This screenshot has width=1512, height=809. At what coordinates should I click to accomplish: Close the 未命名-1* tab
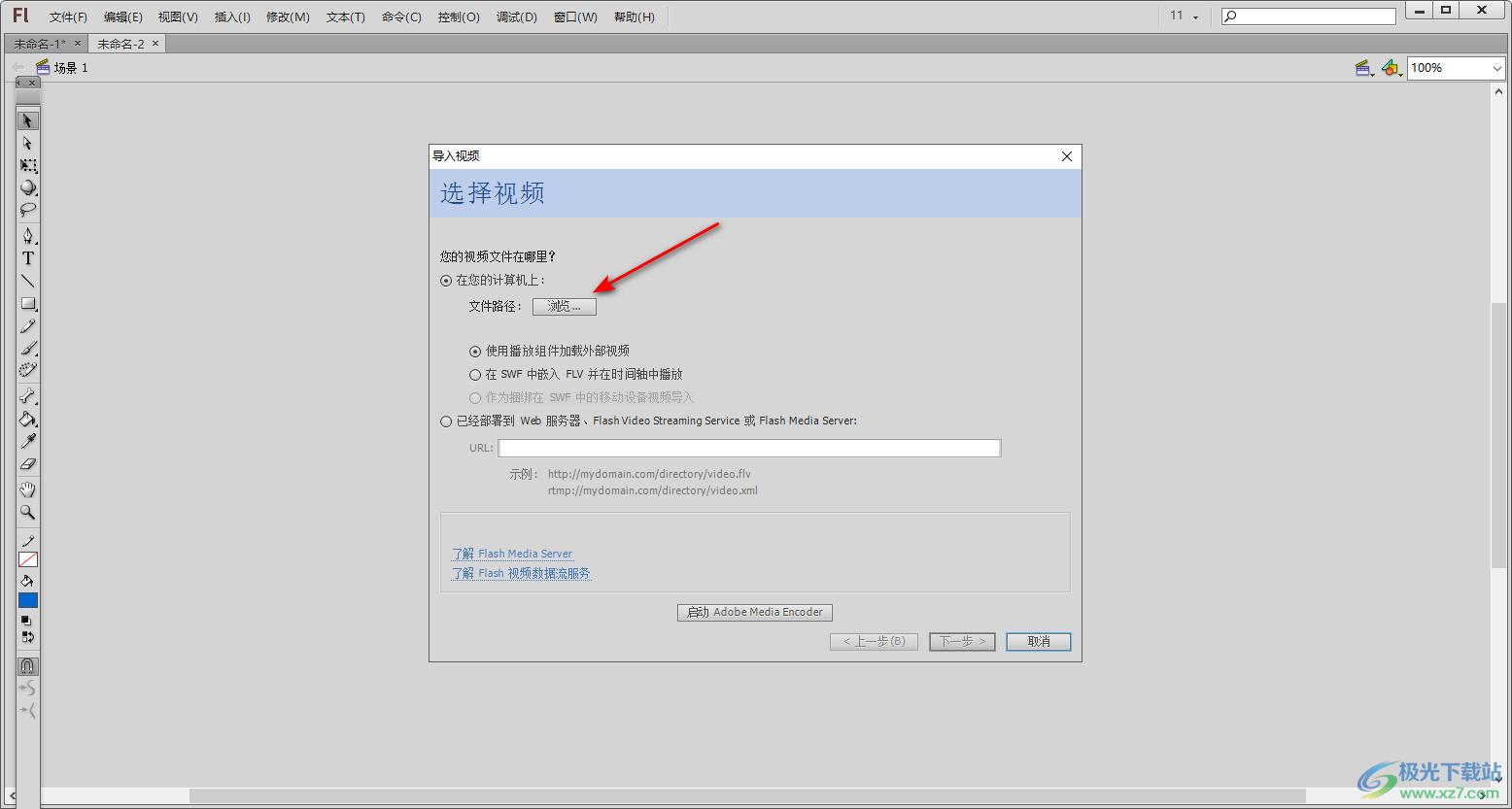pyautogui.click(x=78, y=44)
